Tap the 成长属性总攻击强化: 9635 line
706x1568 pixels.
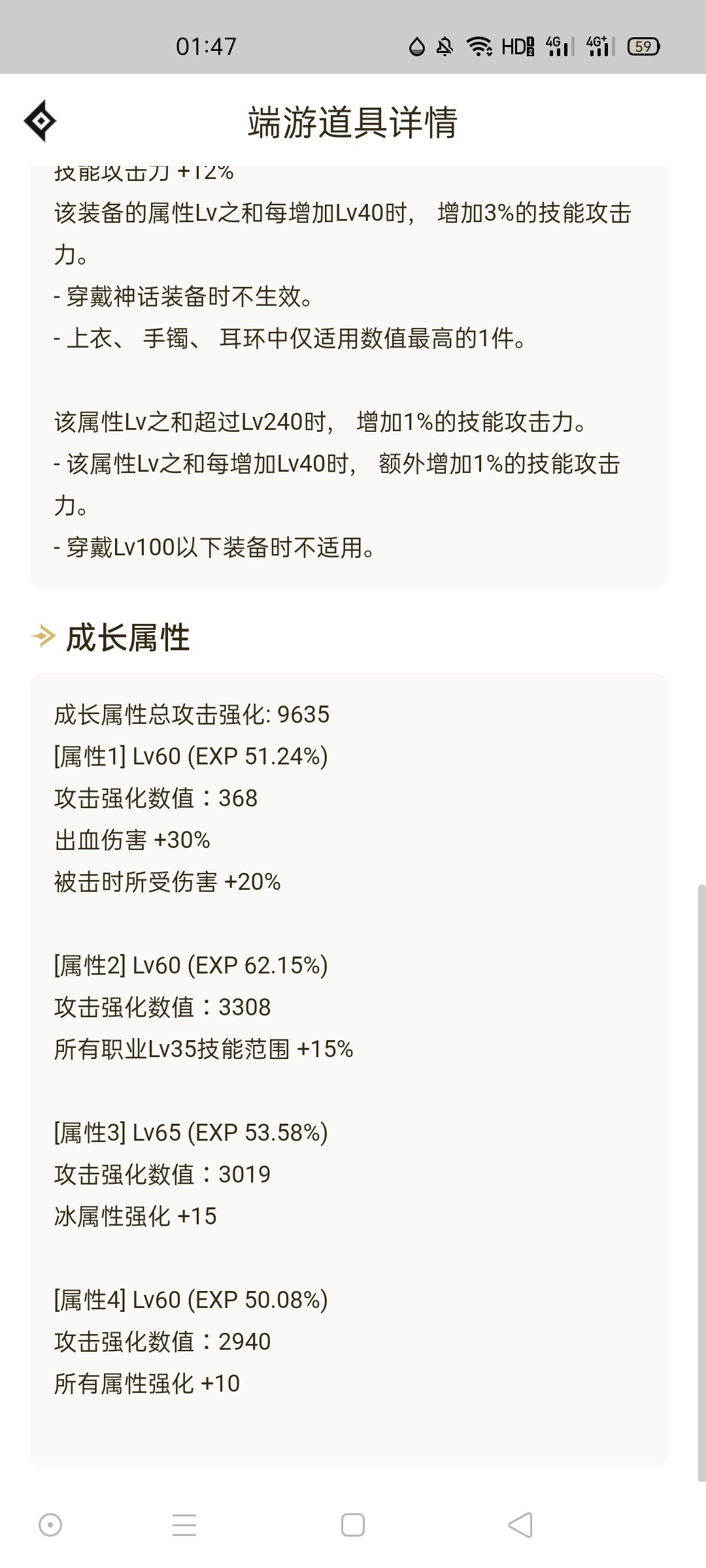(192, 715)
